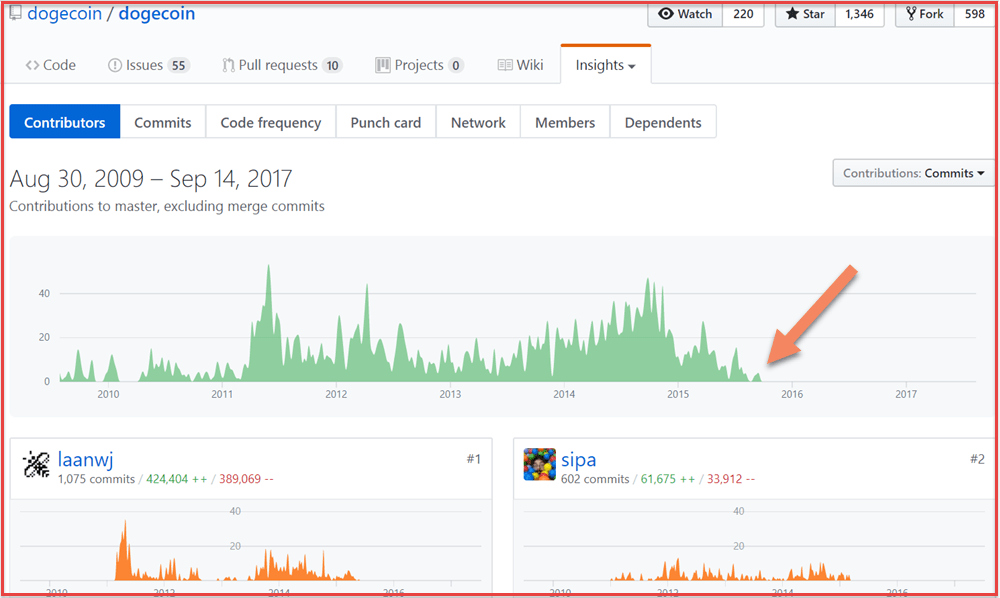Click the code brackets icon
Screen dimensions: 1000x598
pyautogui.click(x=32, y=65)
